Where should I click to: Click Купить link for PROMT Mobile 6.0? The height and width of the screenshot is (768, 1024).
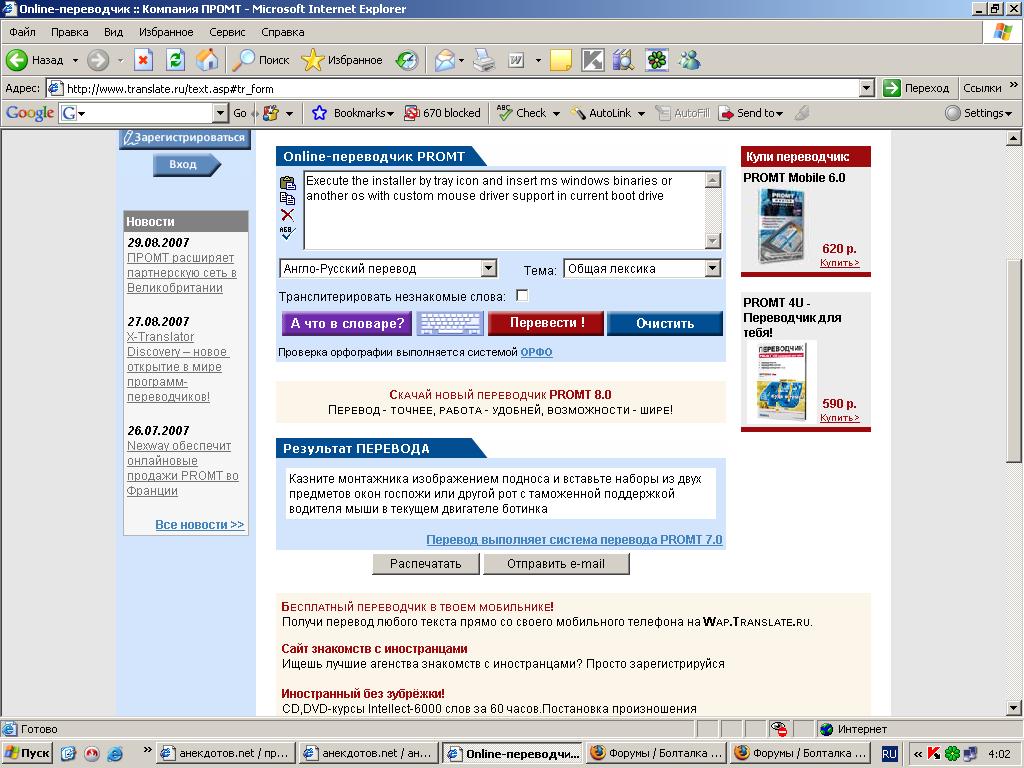840,263
